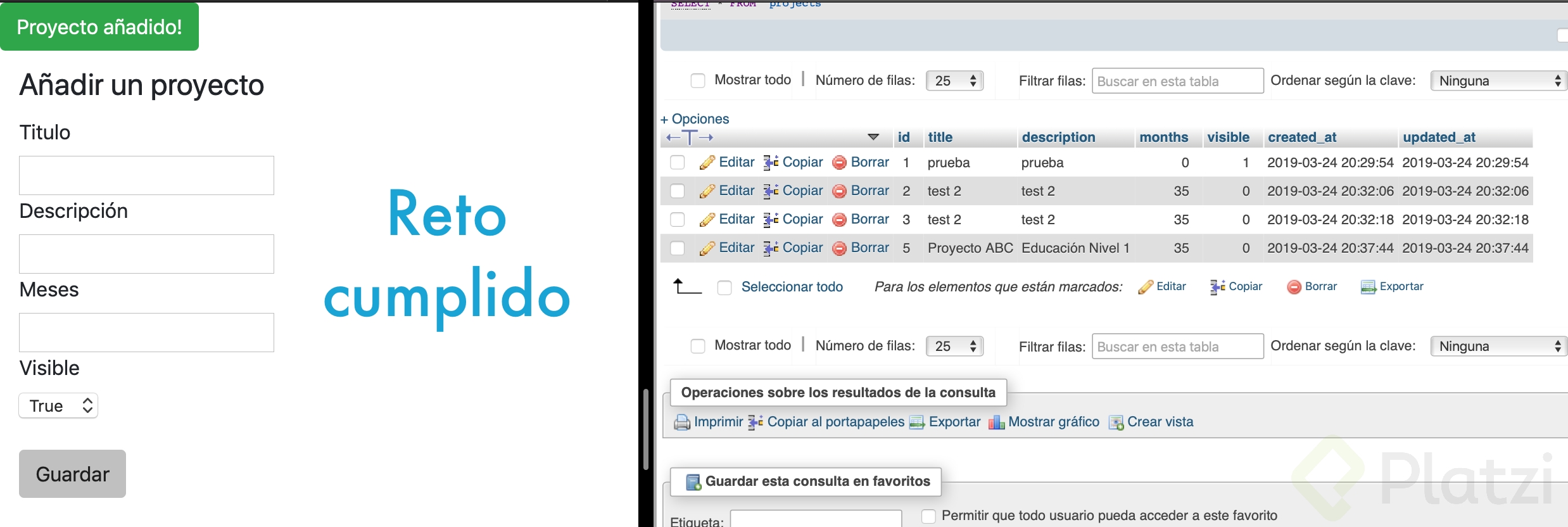Click the Copiar icon for row id 2
1568x527 pixels.
point(771,191)
